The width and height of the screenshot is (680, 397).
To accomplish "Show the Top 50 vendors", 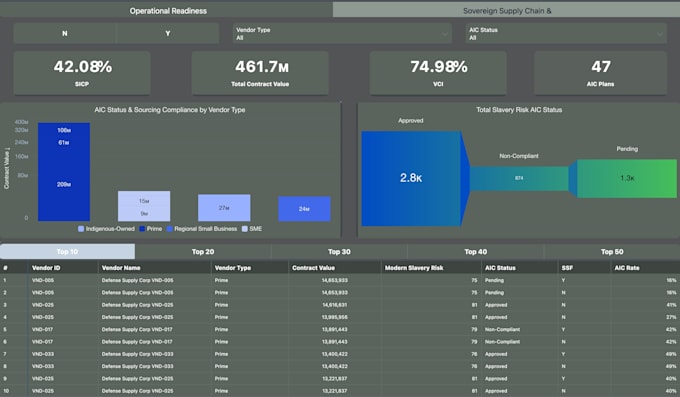I will click(612, 252).
